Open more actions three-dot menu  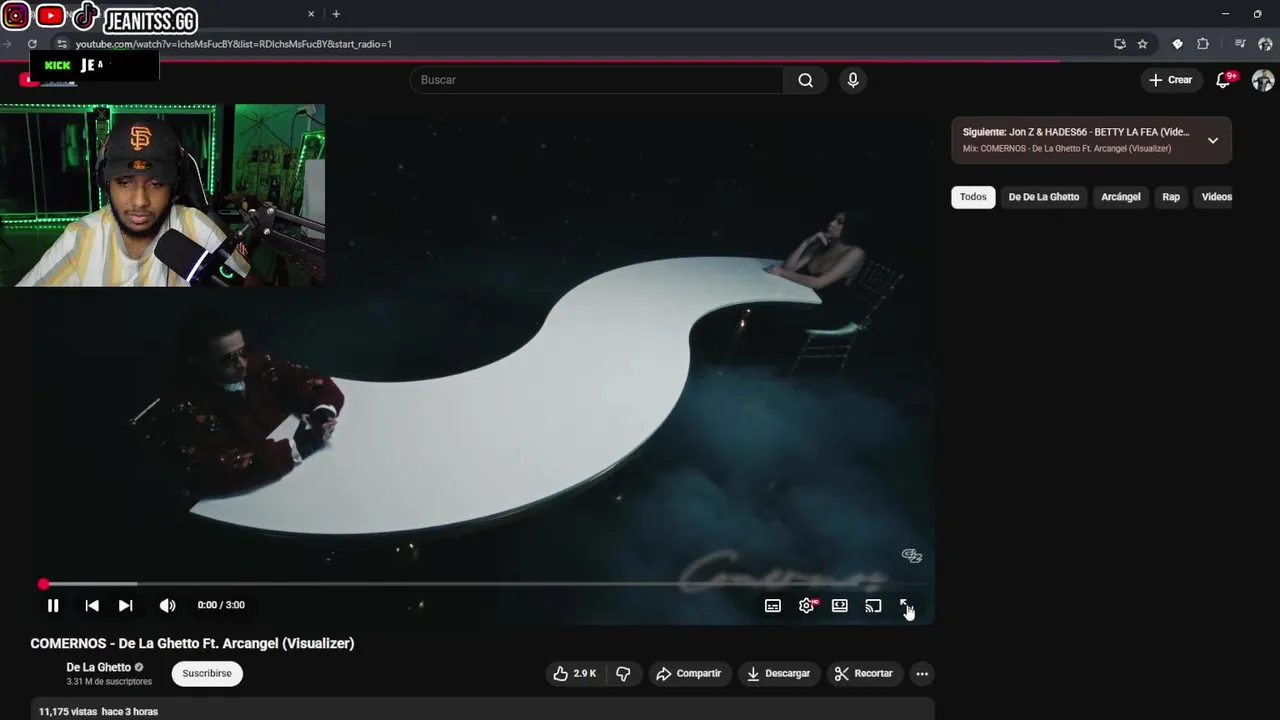[922, 674]
